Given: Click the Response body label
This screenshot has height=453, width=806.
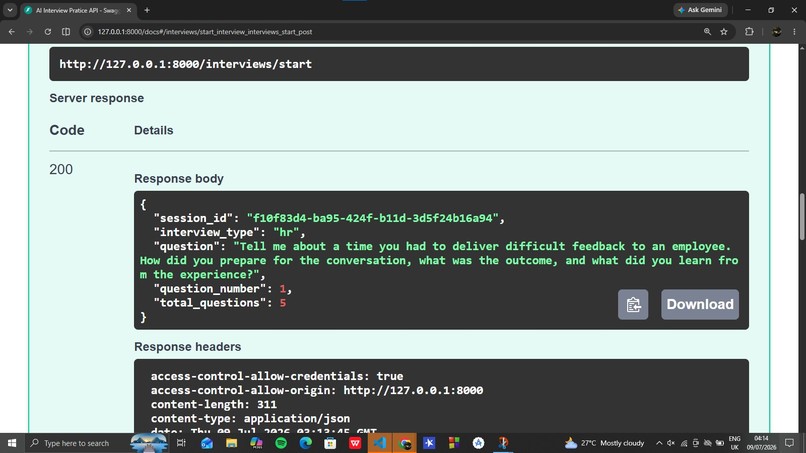Looking at the screenshot, I should (179, 178).
